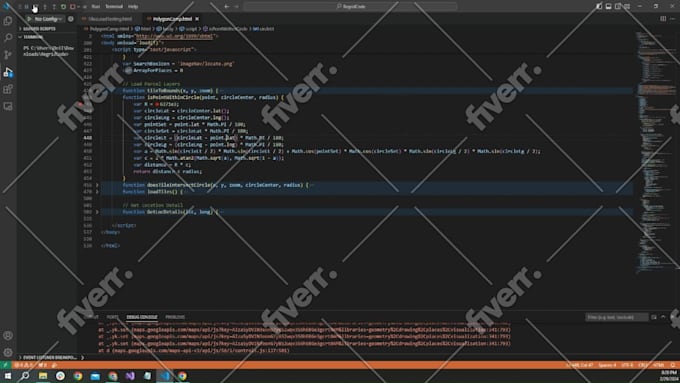Open the Source Control view
Viewport: 680px width, 383px height.
8,55
